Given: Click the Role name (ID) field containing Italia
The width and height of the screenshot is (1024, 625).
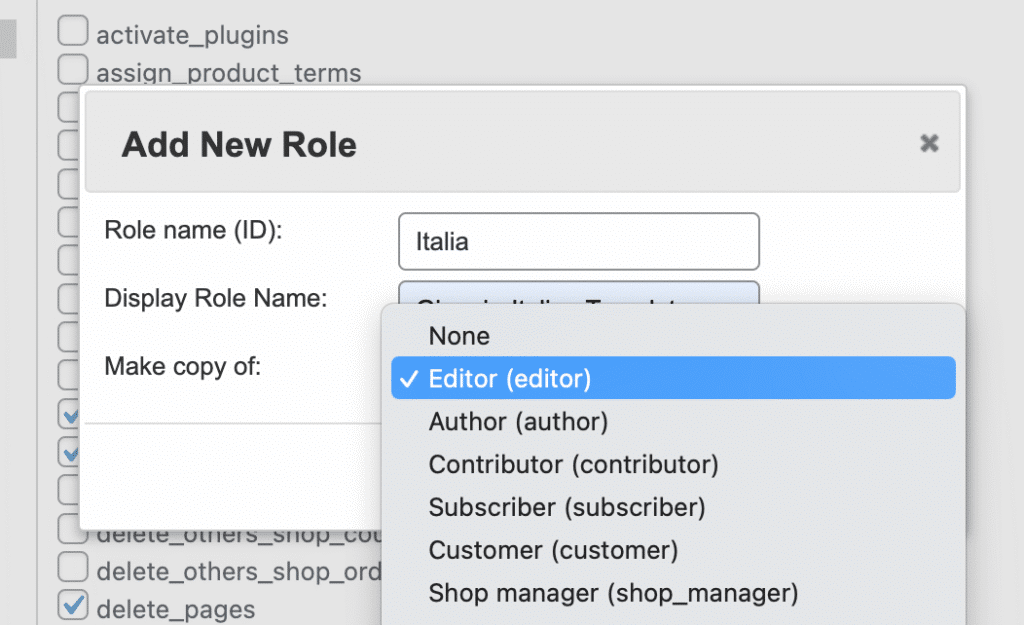Looking at the screenshot, I should click(579, 241).
